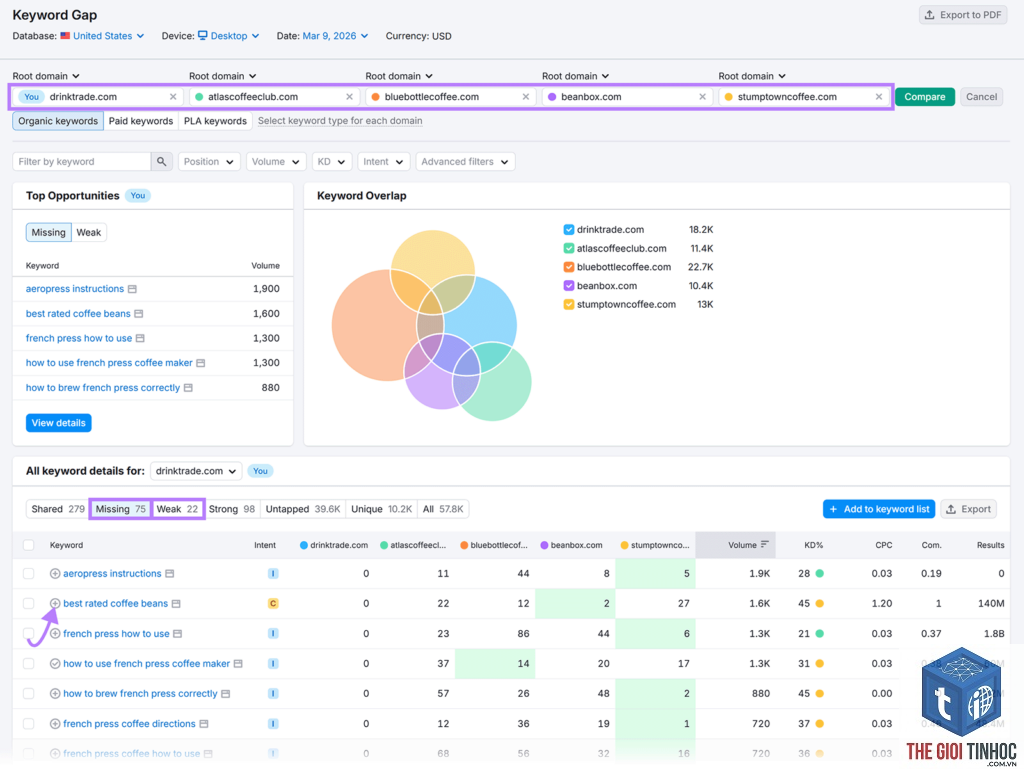Remove bluebottlecoffee.com using its X icon

[x=526, y=97]
